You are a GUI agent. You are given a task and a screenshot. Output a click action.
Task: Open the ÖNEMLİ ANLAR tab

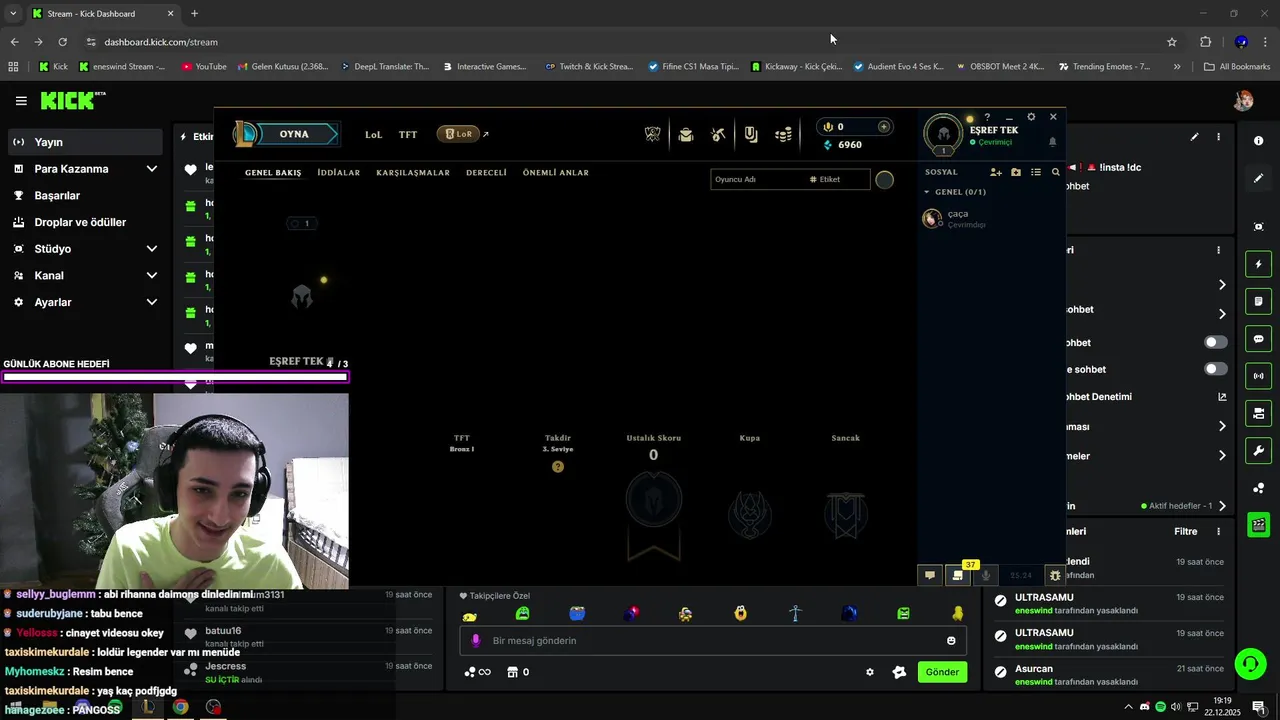click(x=555, y=173)
